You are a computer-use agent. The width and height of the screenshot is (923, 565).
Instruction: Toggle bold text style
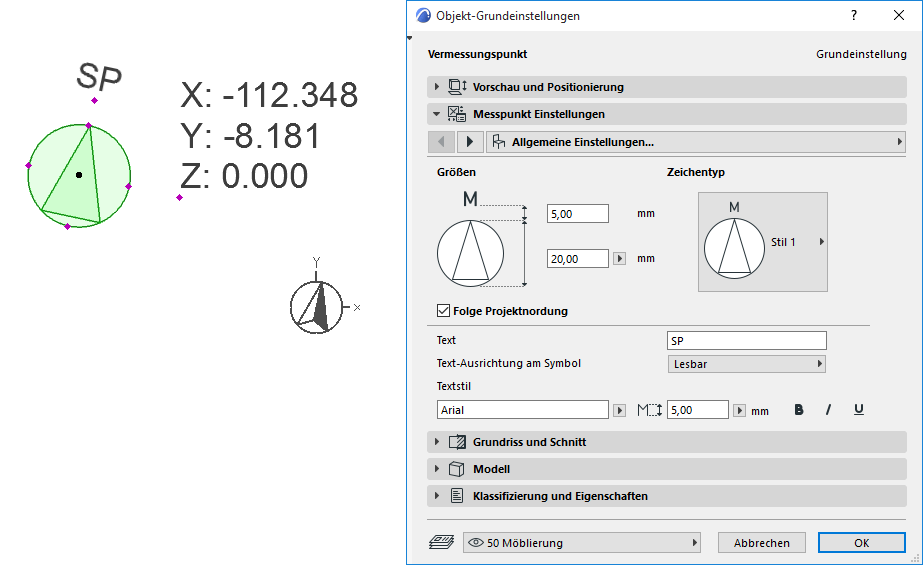[x=799, y=410]
